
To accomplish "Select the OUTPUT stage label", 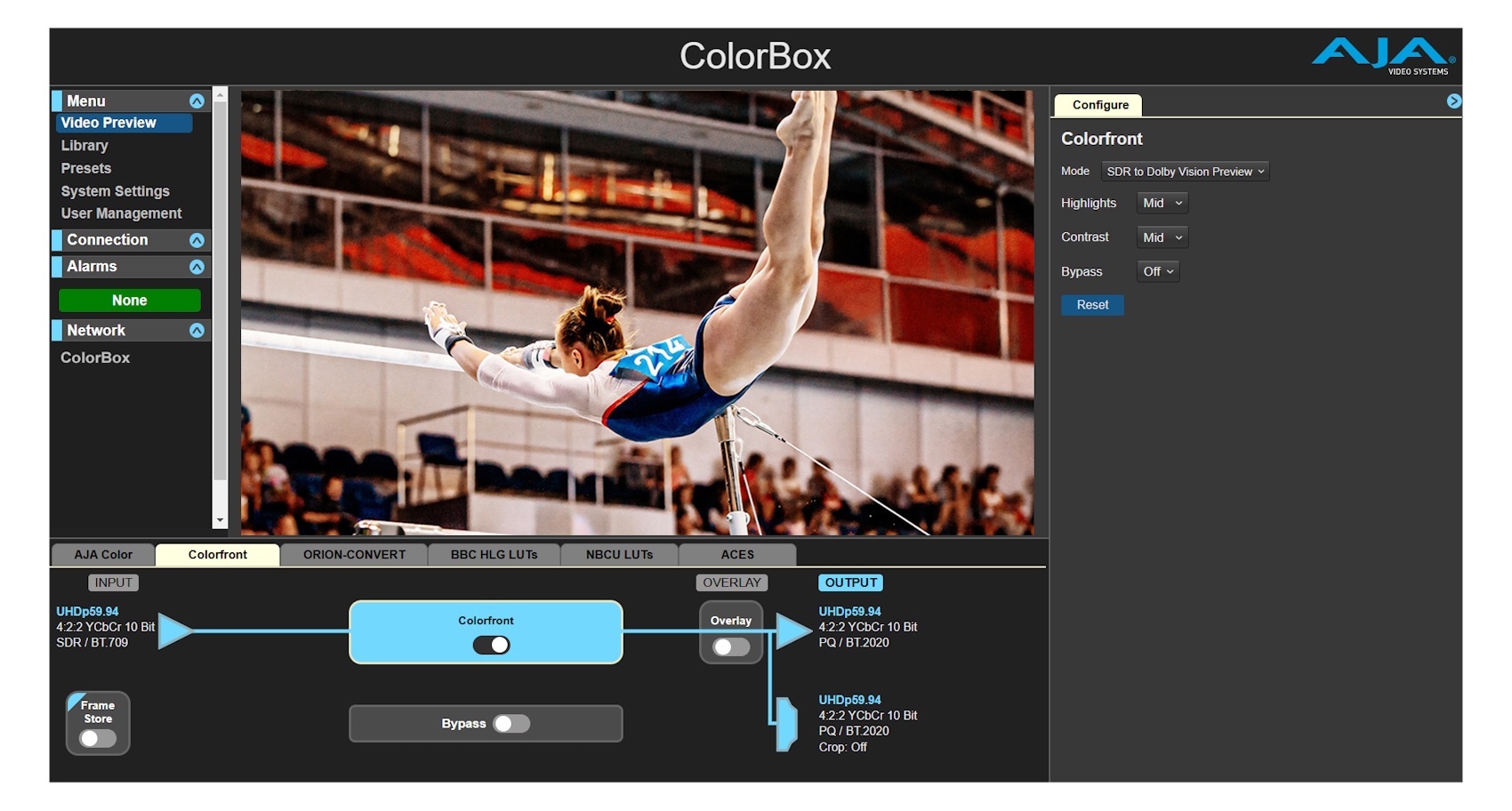I will point(850,583).
